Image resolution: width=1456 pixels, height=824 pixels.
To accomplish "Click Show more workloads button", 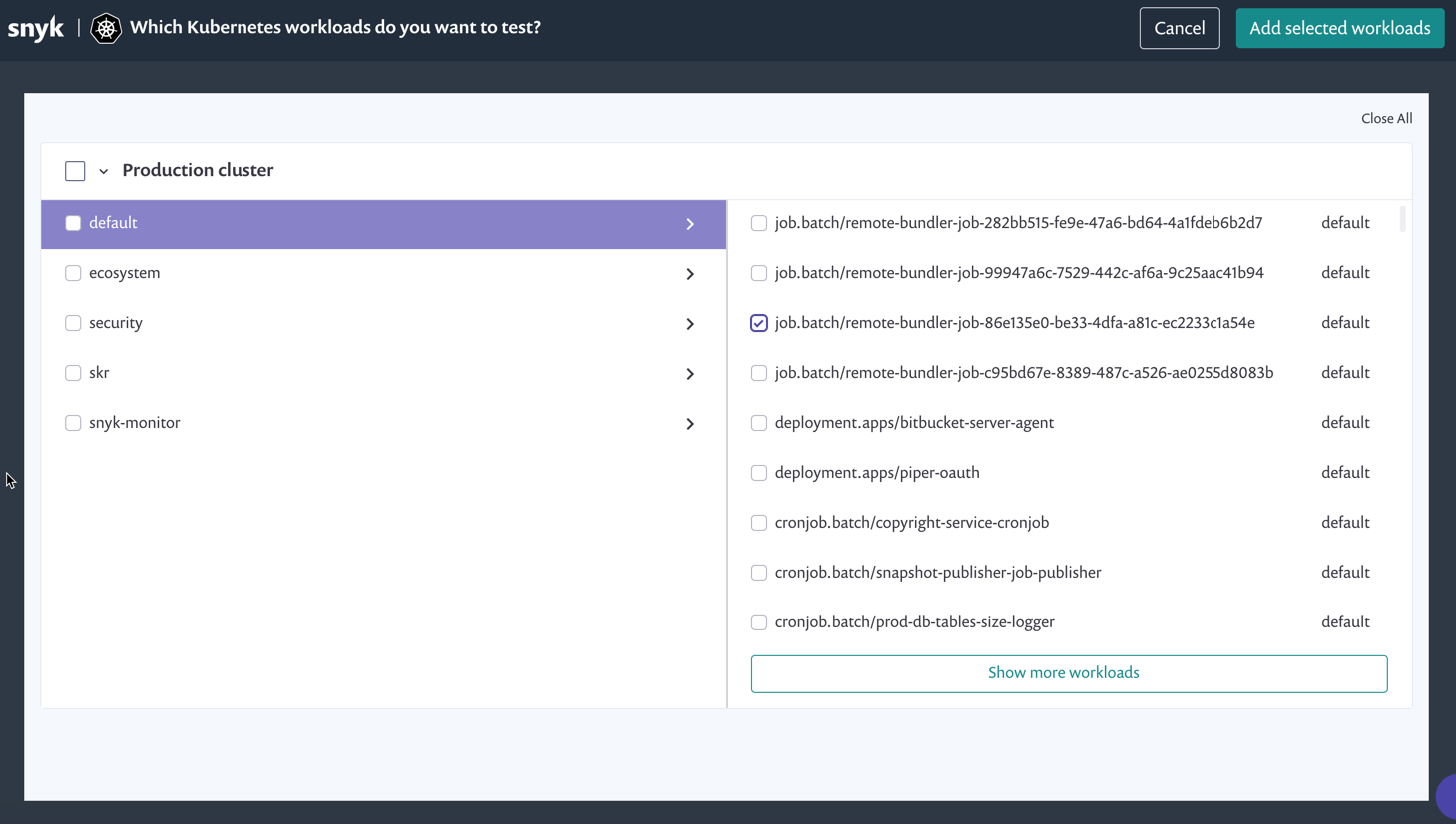I will (x=1069, y=673).
